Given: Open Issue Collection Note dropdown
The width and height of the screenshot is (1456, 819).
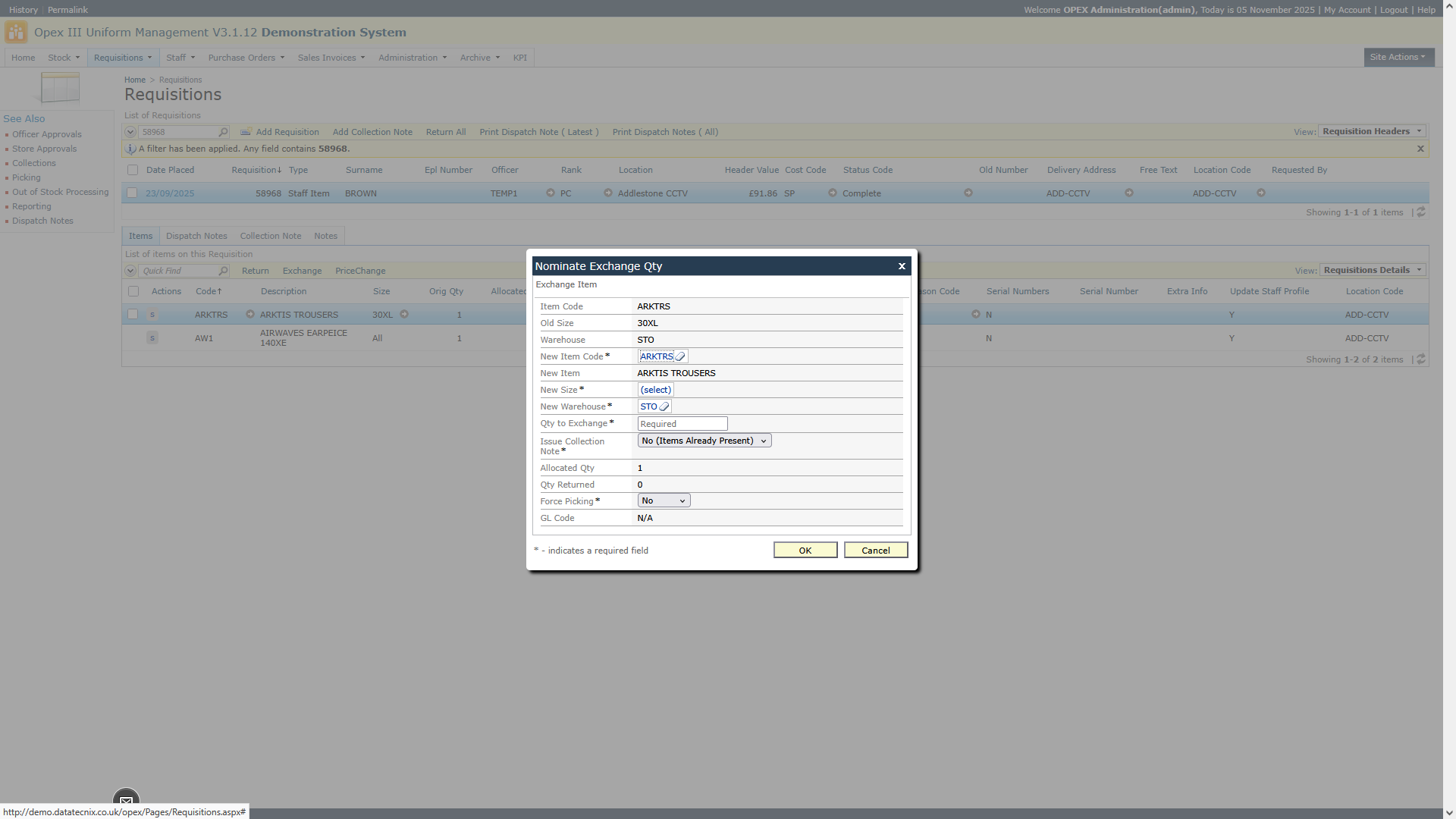Looking at the screenshot, I should point(704,441).
